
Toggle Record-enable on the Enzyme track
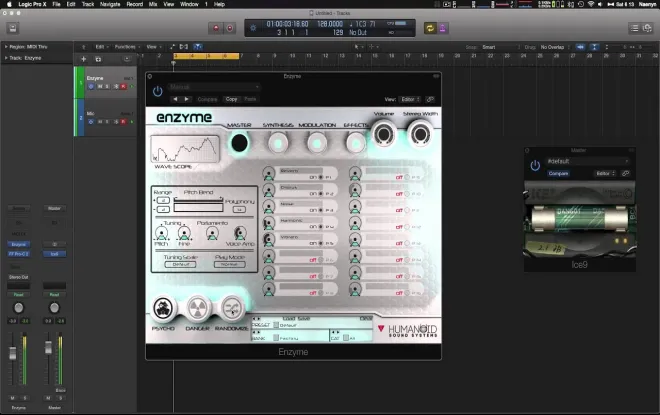pyautogui.click(x=123, y=86)
